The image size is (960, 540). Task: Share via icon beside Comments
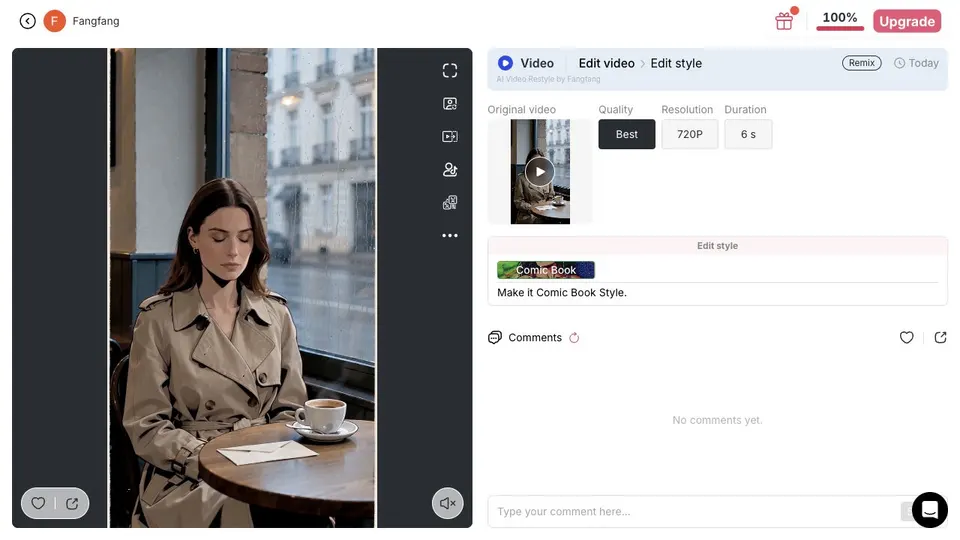(940, 337)
